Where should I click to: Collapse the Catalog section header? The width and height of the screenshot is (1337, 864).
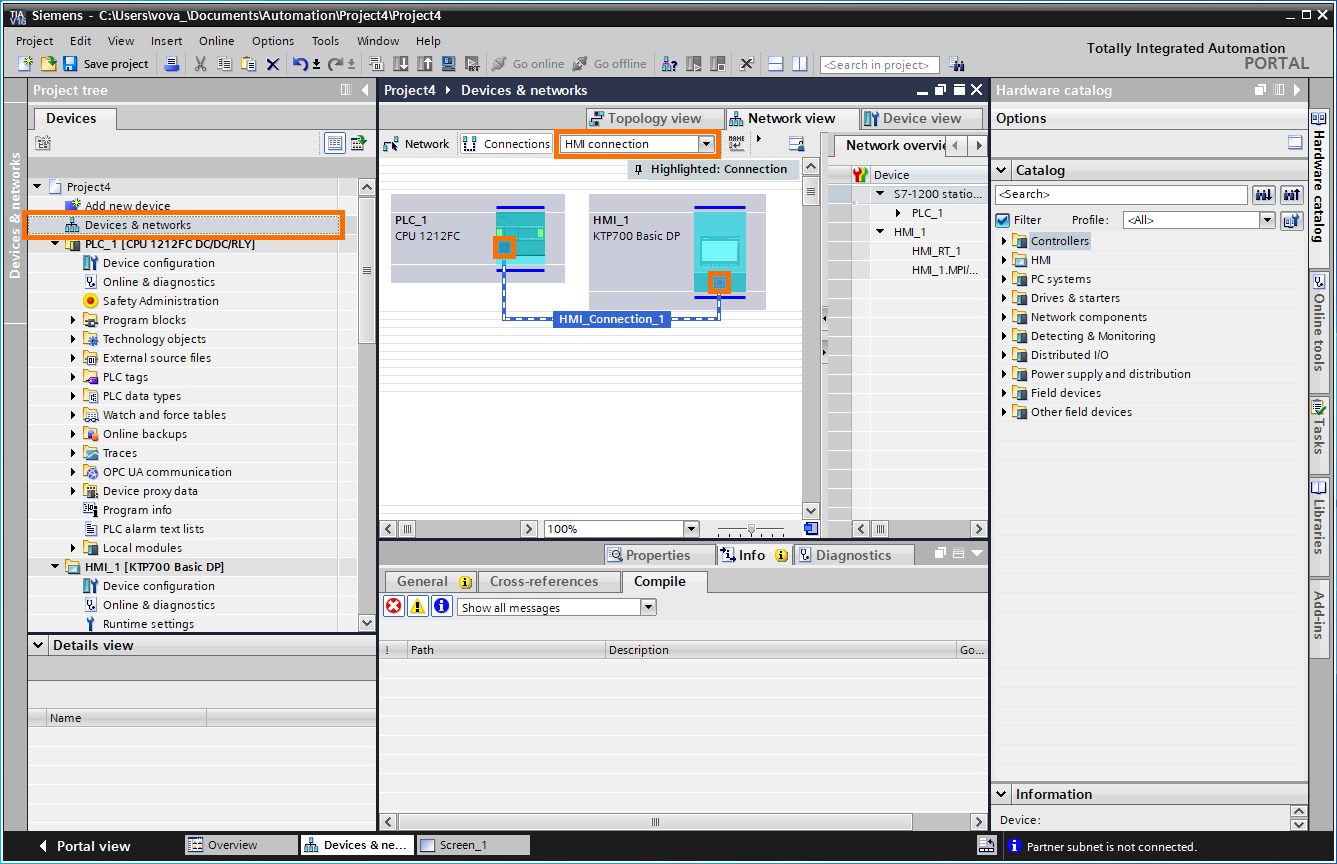point(1002,170)
